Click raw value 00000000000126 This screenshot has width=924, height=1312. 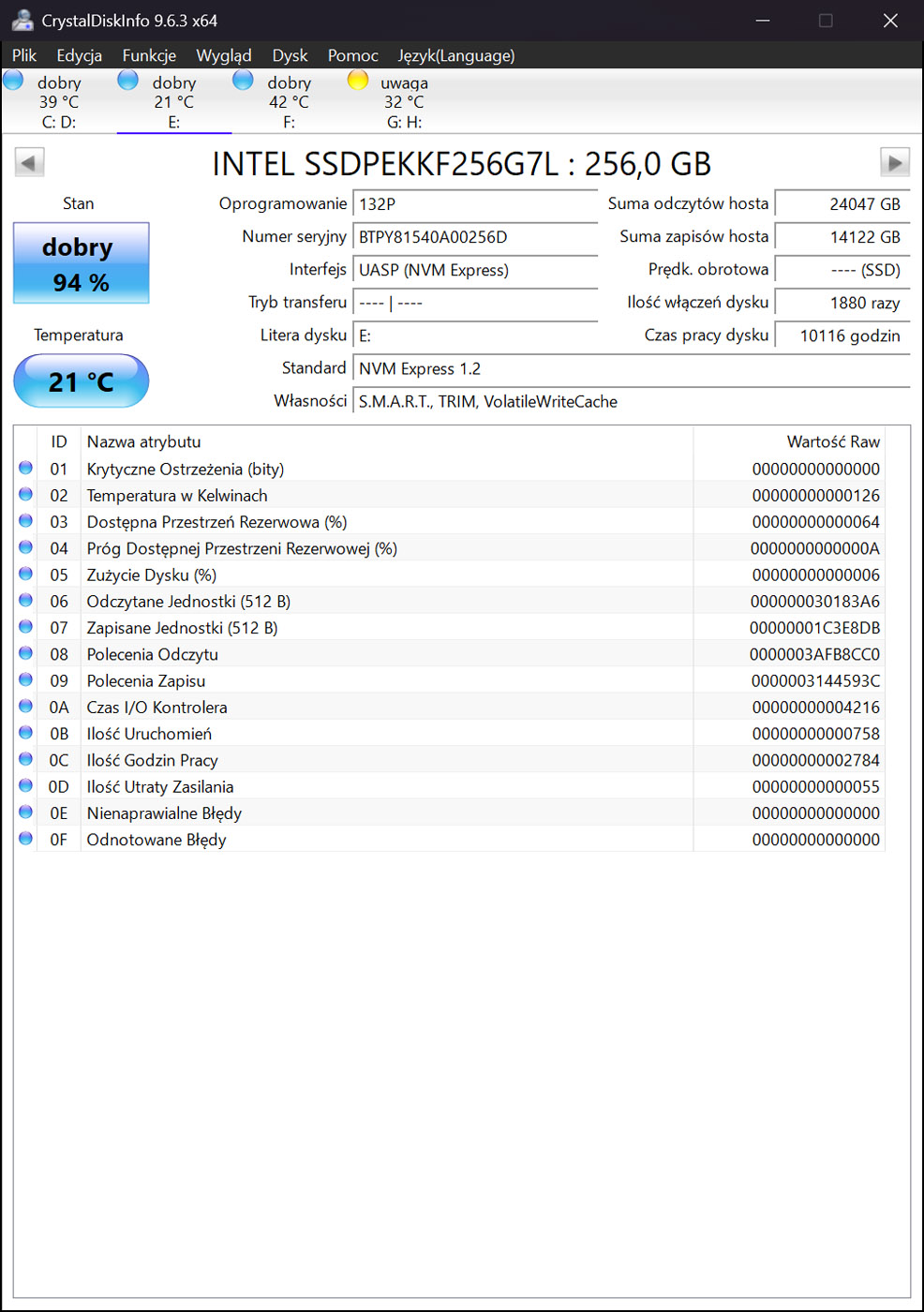pos(815,495)
